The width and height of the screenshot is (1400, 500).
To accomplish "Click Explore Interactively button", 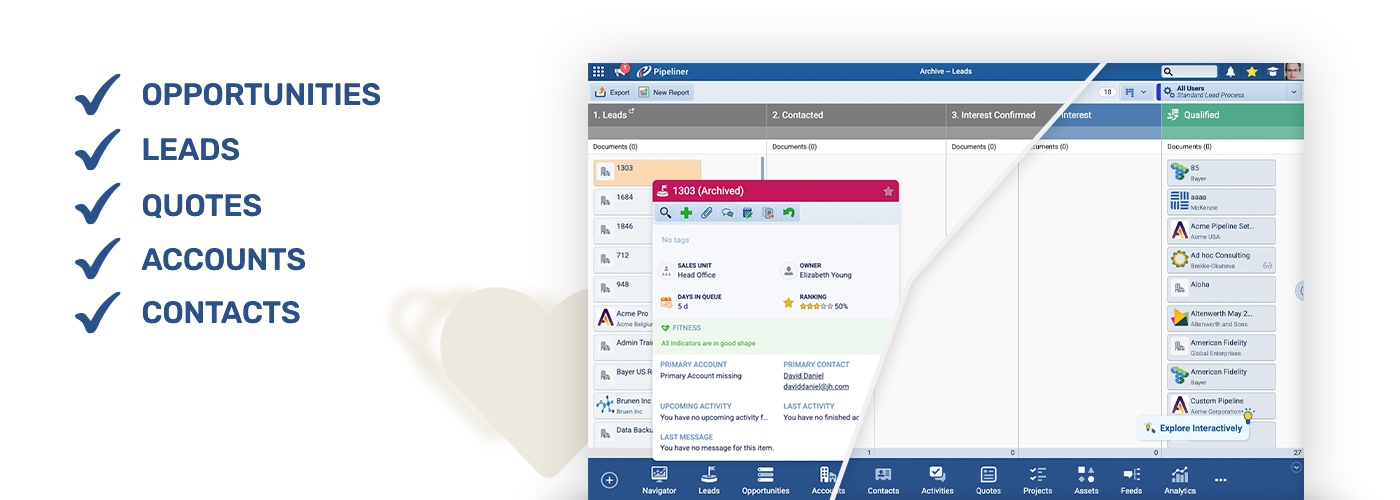I will 1194,428.
